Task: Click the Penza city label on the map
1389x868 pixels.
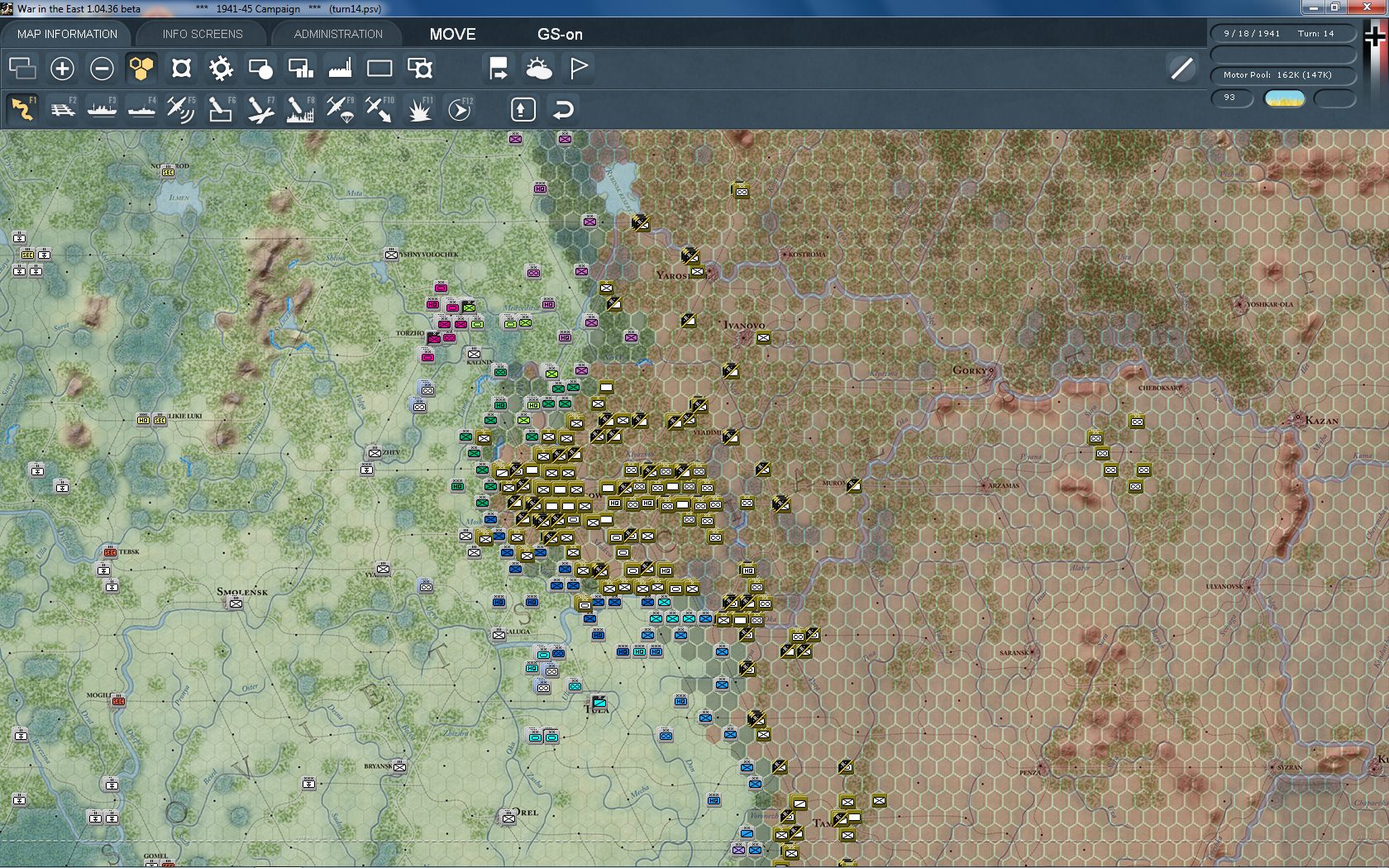Action: tap(1029, 772)
